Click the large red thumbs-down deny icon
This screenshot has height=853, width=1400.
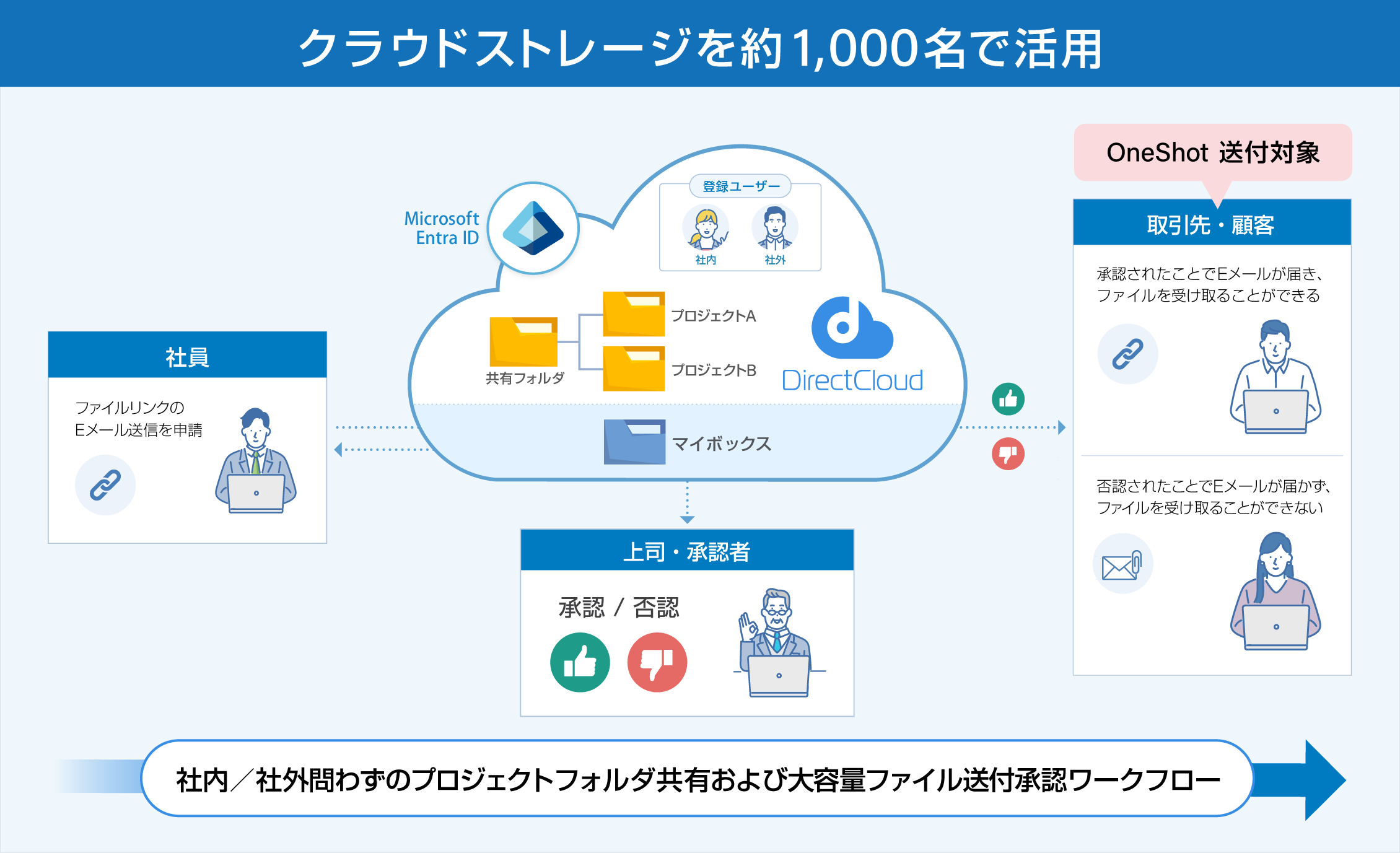[657, 662]
